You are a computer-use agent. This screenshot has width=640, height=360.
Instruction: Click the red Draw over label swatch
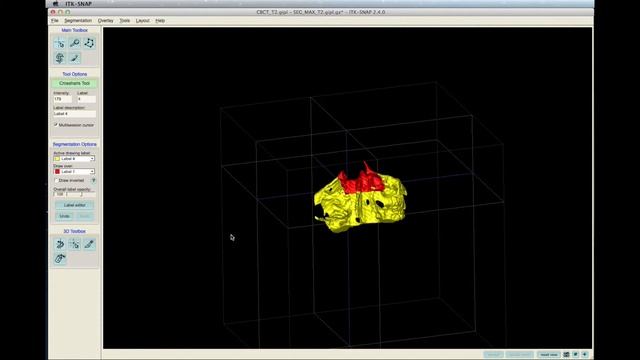click(57, 171)
